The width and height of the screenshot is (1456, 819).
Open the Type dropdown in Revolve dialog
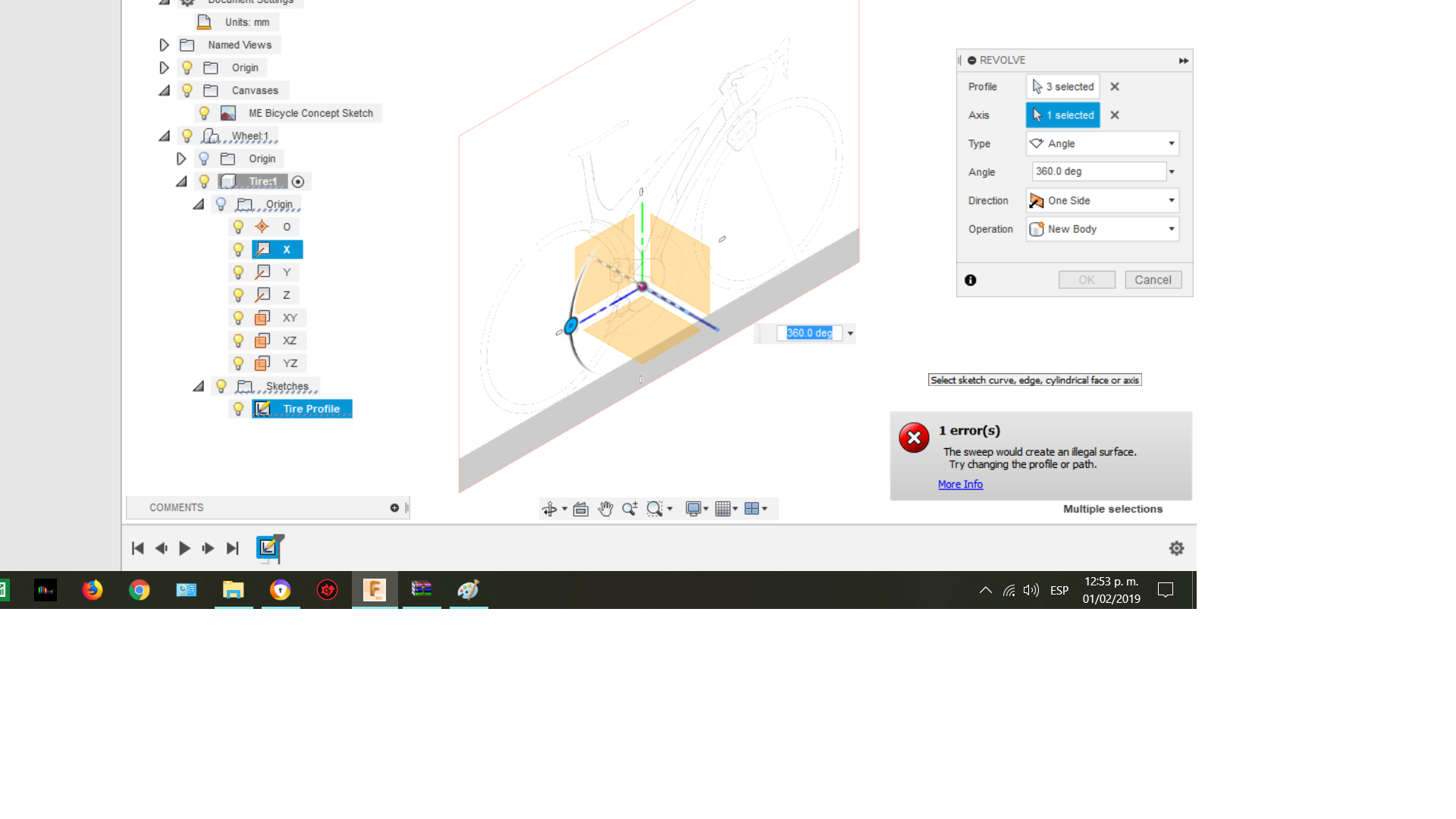coord(1170,143)
